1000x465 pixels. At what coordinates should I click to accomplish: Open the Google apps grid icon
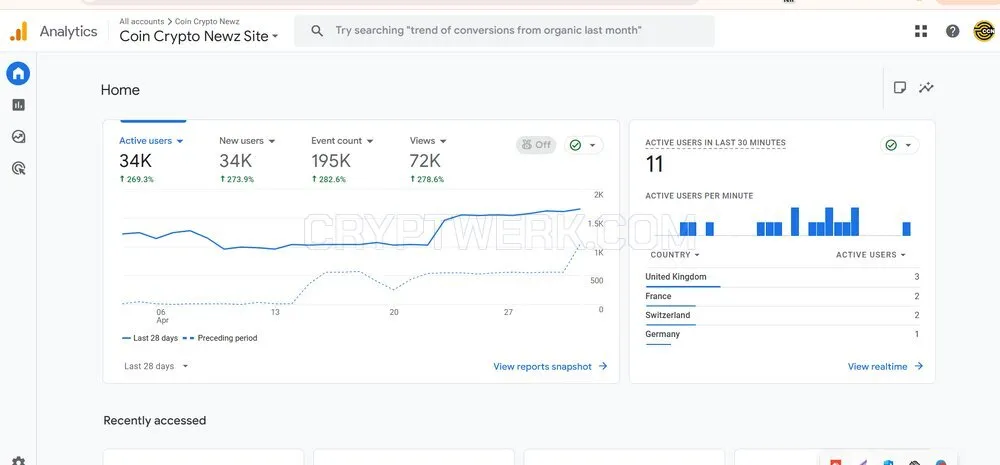coord(921,31)
